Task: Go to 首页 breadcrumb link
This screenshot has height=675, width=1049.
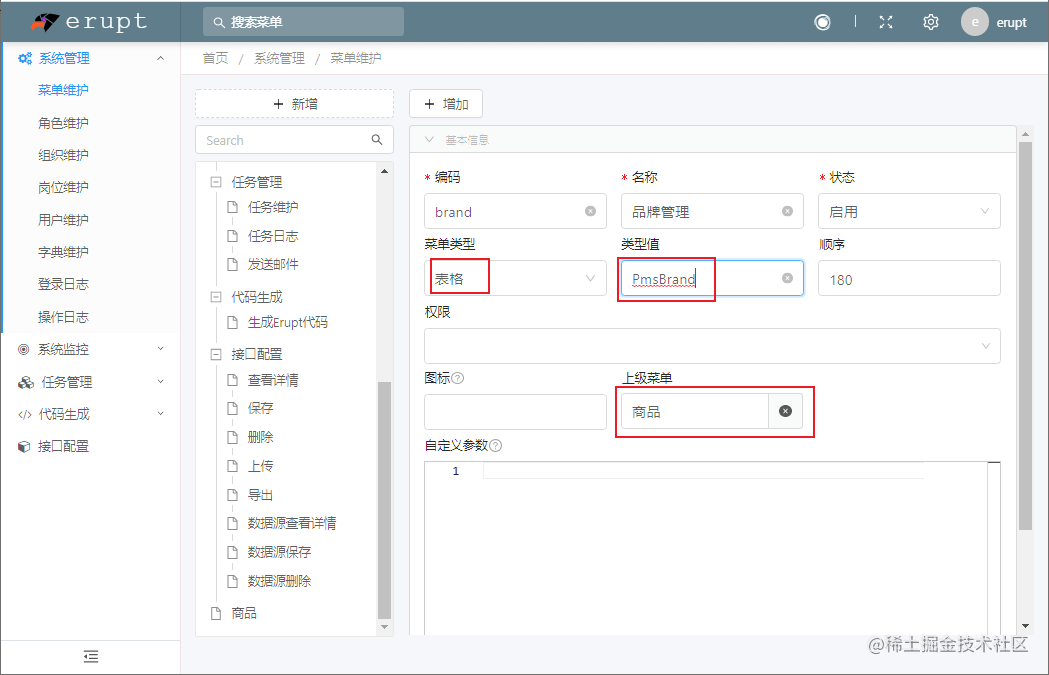Action: 215,58
